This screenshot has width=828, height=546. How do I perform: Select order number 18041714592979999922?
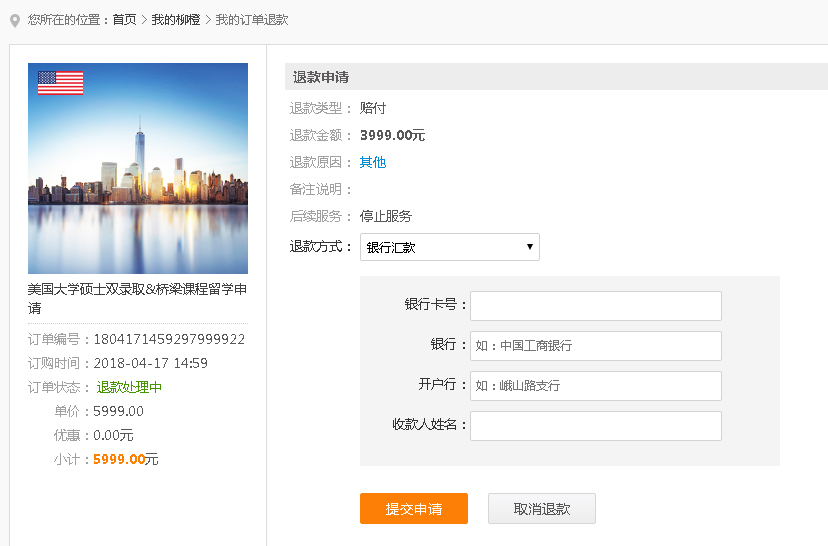[x=169, y=339]
